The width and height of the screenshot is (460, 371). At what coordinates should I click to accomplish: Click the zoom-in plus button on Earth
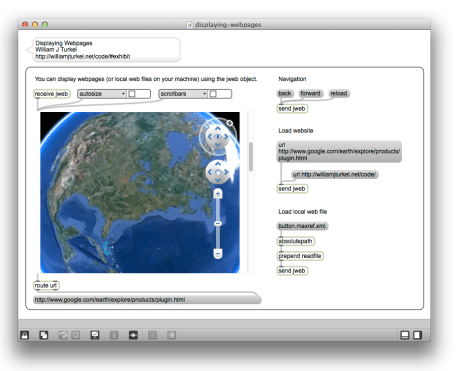[218, 194]
